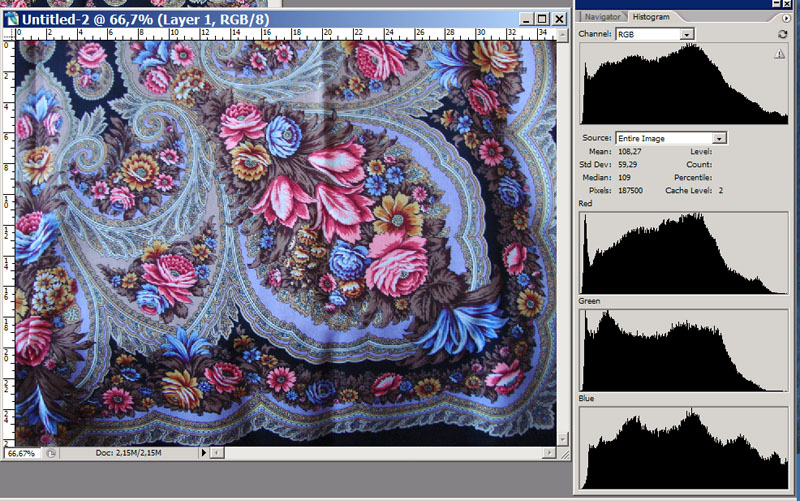
Task: Minimize the Histogram palette window
Action: click(x=776, y=4)
